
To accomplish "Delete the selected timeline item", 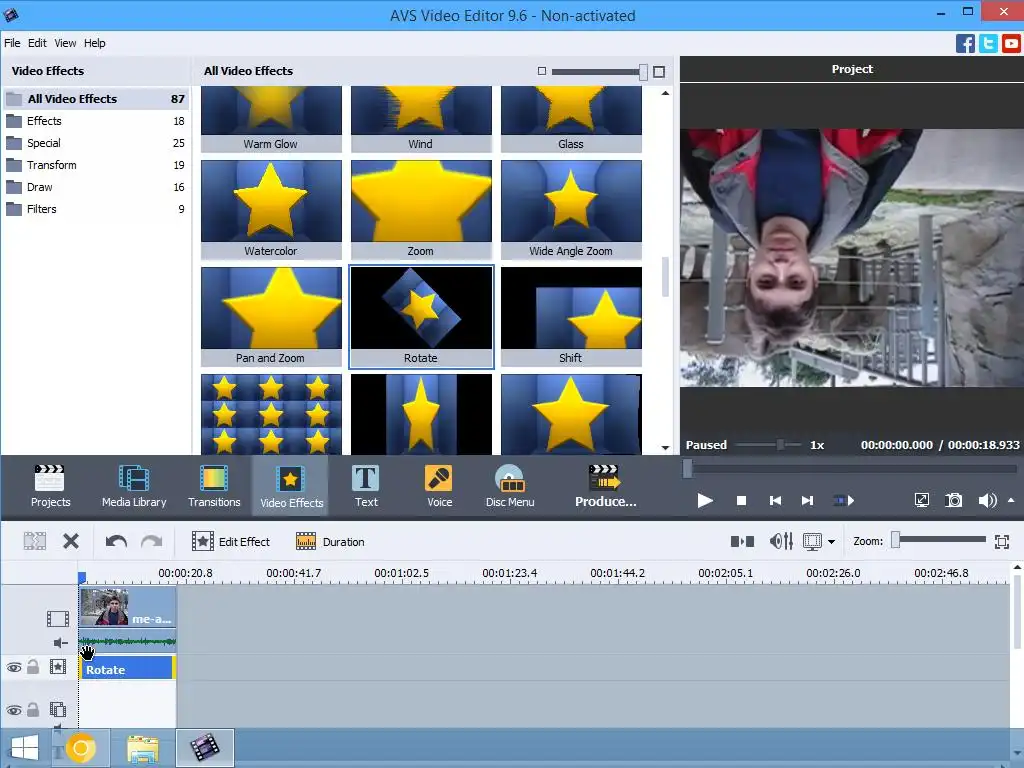I will click(71, 541).
